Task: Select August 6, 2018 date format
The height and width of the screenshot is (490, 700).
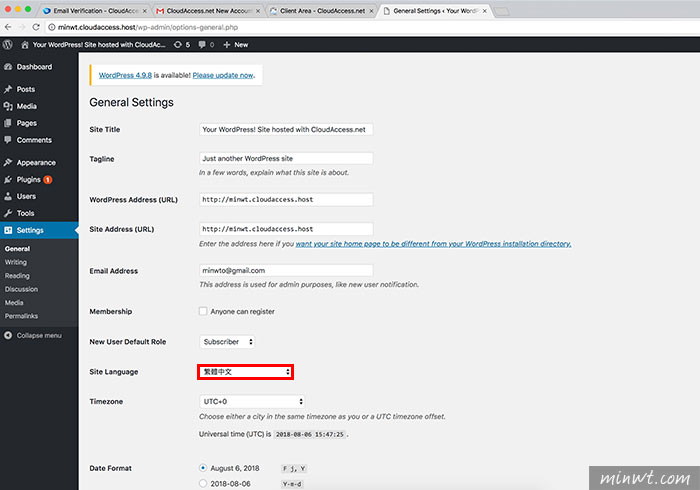Action: (x=203, y=468)
